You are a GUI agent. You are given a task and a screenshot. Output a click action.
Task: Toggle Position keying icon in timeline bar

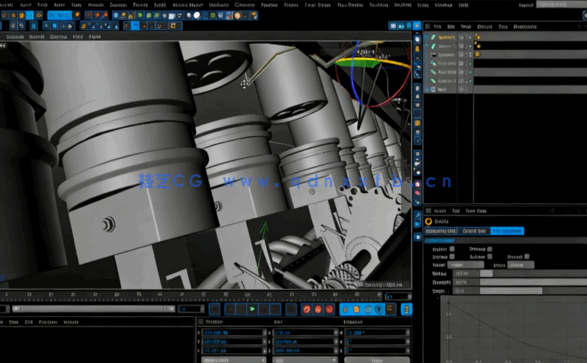(345, 309)
